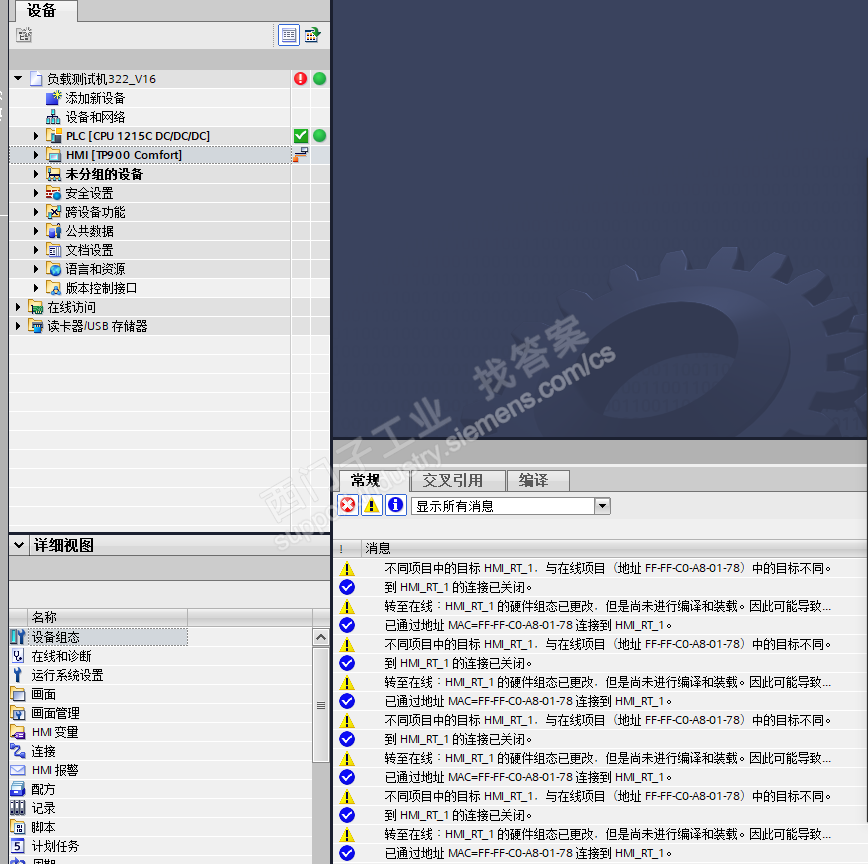Click the 画面管理 icon
Image resolution: width=868 pixels, height=864 pixels.
click(x=18, y=713)
